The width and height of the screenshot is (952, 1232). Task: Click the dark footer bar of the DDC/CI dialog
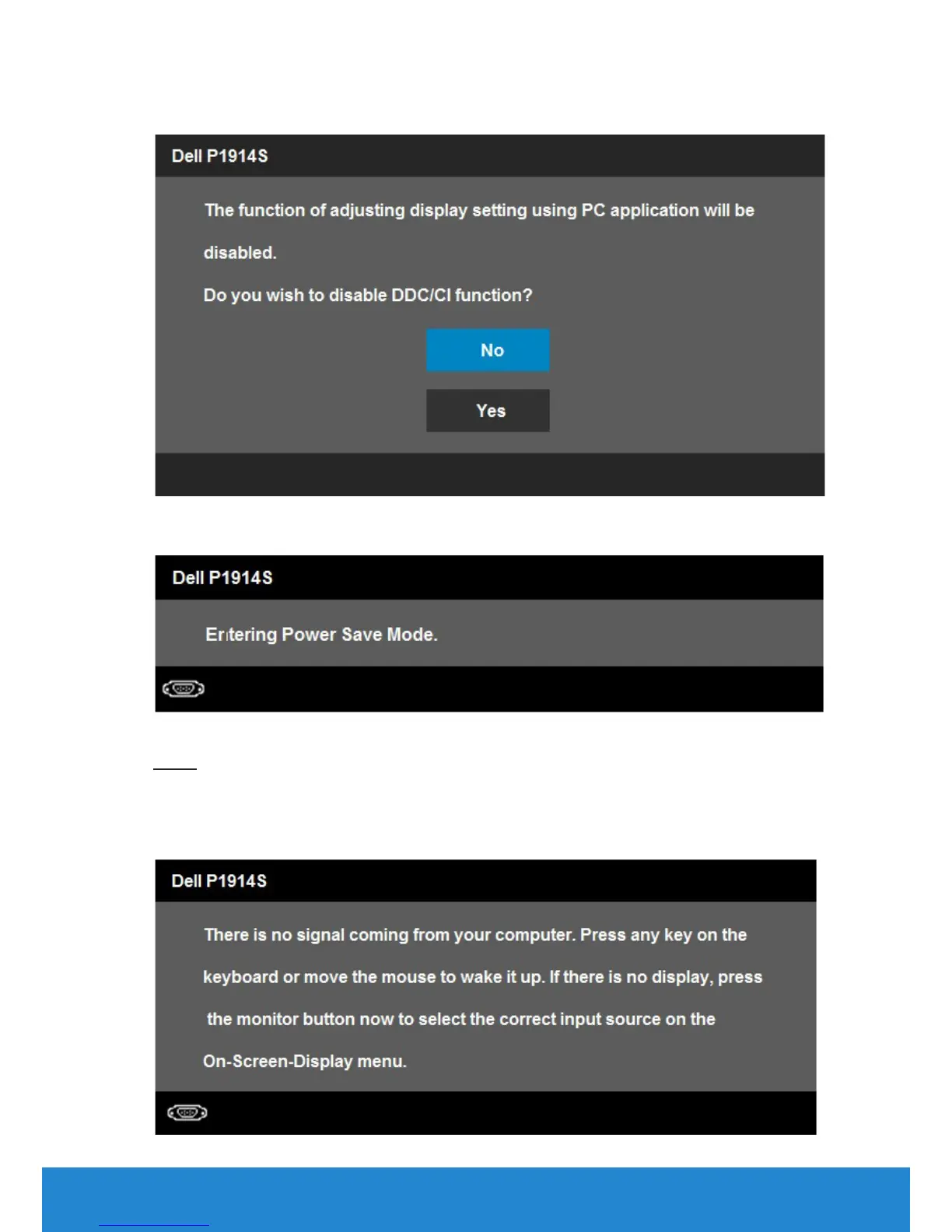[489, 474]
